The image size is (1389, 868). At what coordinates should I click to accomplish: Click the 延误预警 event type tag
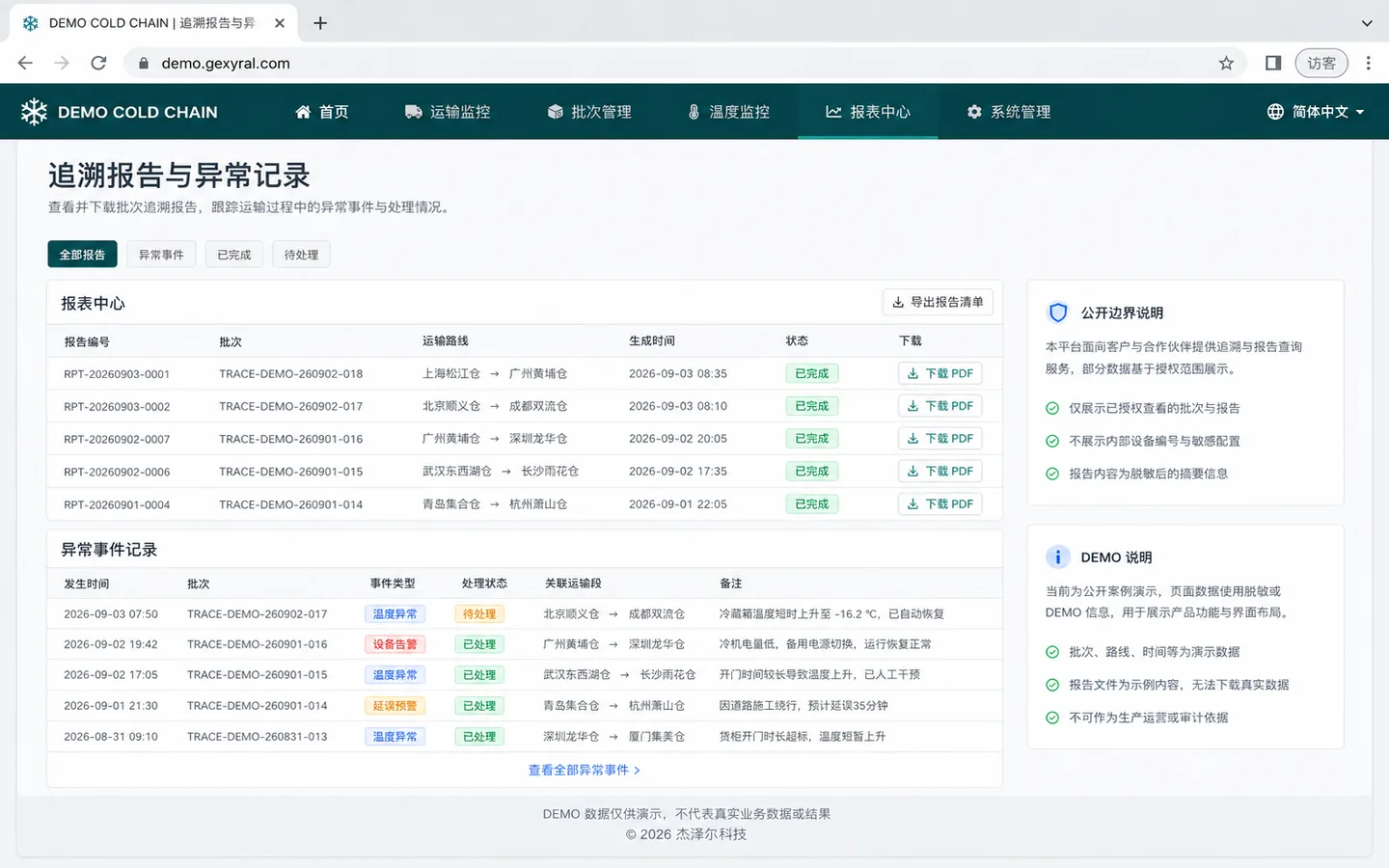395,706
